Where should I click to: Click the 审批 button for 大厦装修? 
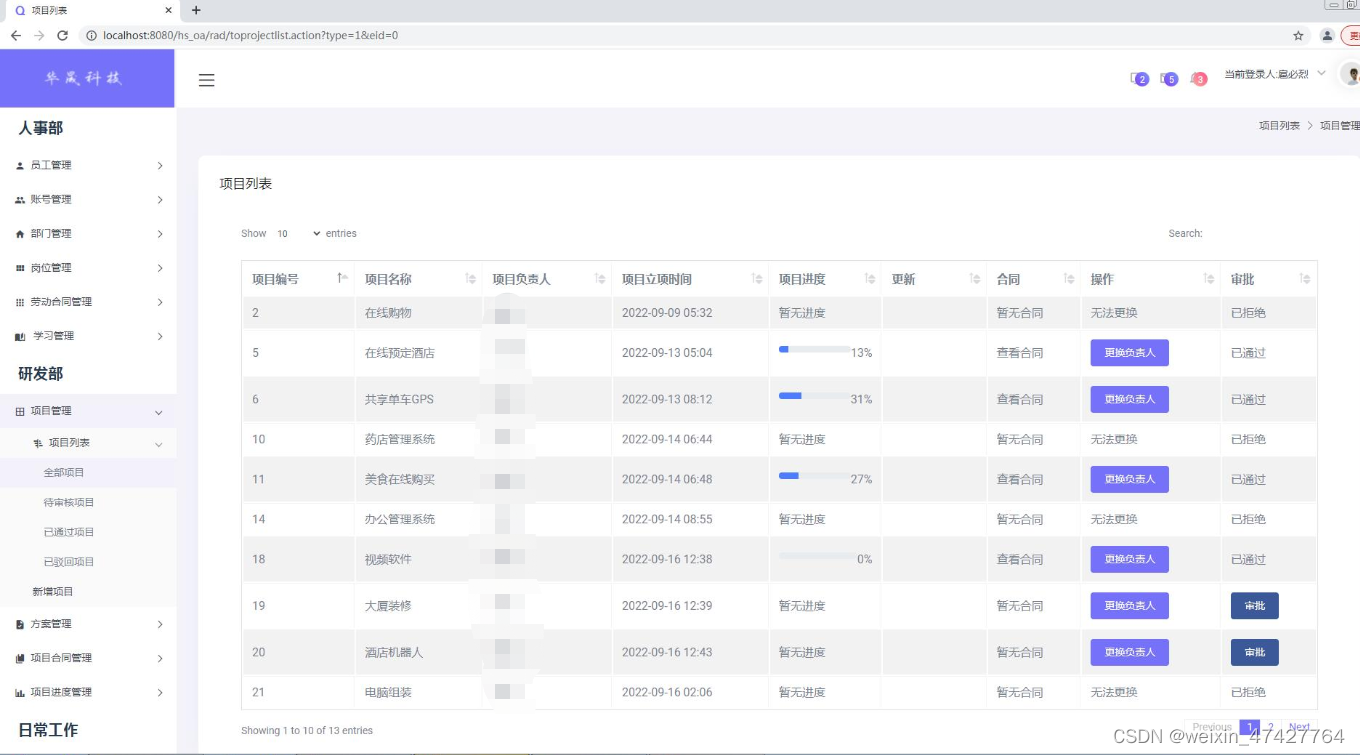pyautogui.click(x=1254, y=605)
